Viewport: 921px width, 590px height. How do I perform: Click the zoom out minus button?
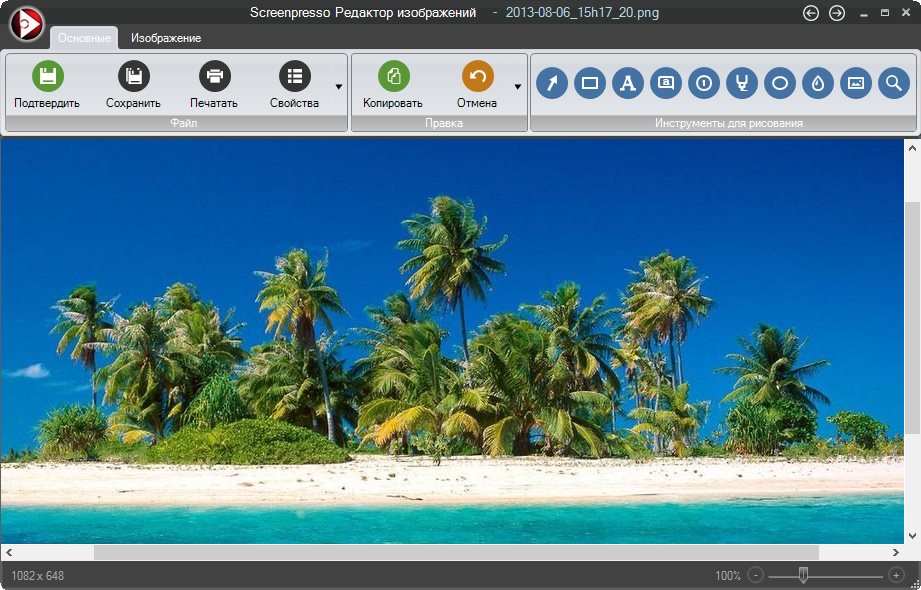(756, 575)
